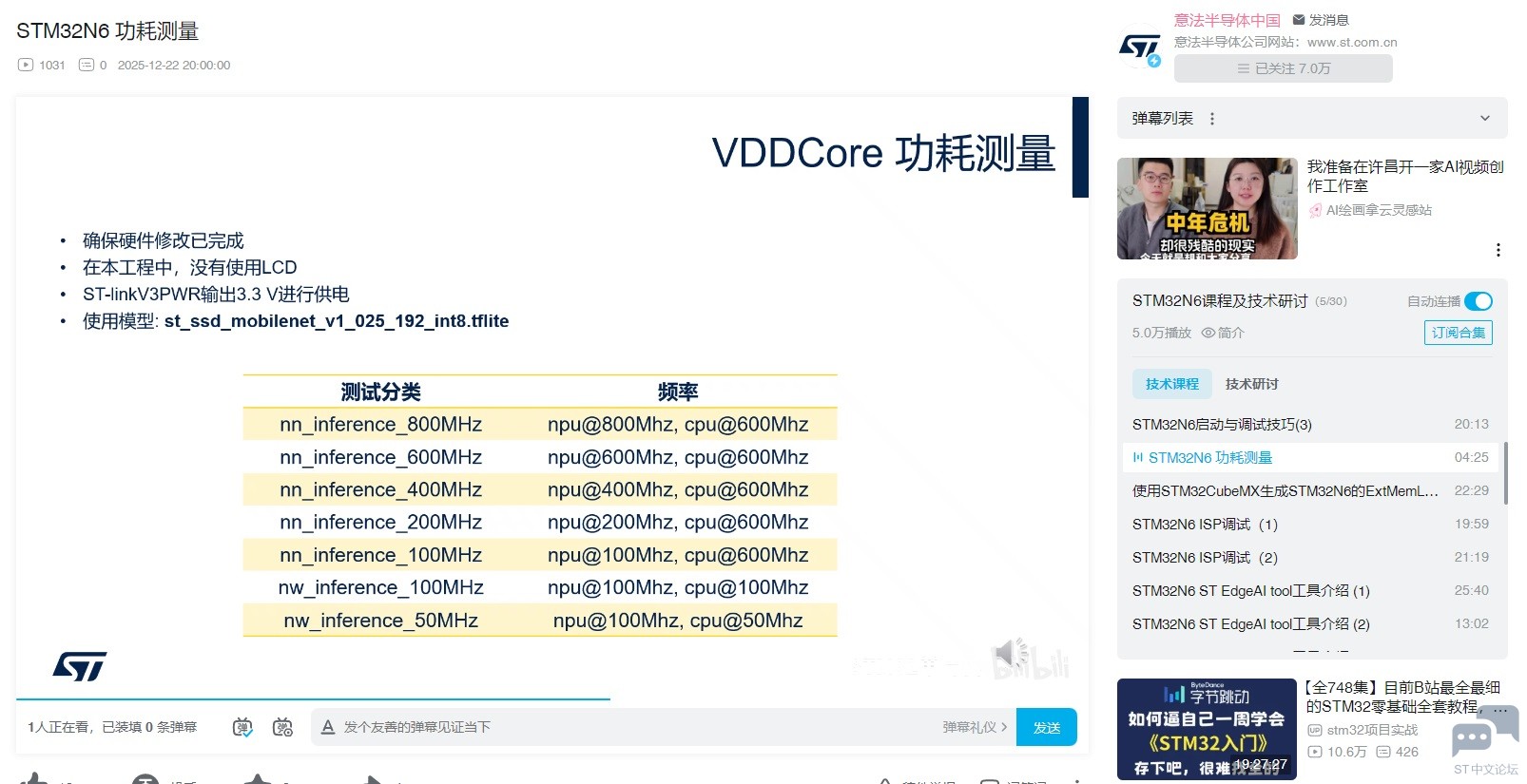The height and width of the screenshot is (784, 1527).
Task: Click the 简介 eye icon
Action: click(1208, 333)
